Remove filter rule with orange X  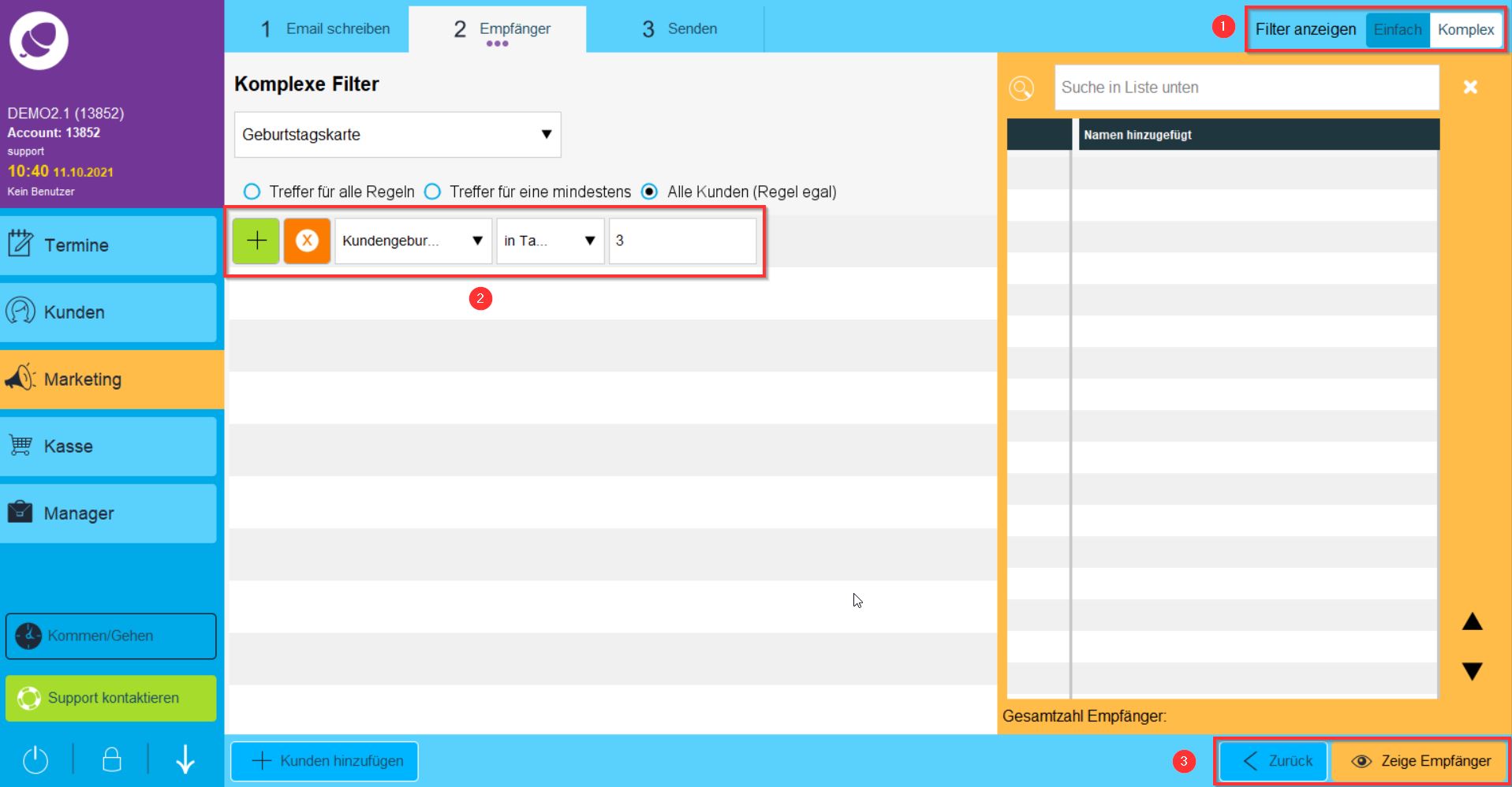(x=307, y=241)
